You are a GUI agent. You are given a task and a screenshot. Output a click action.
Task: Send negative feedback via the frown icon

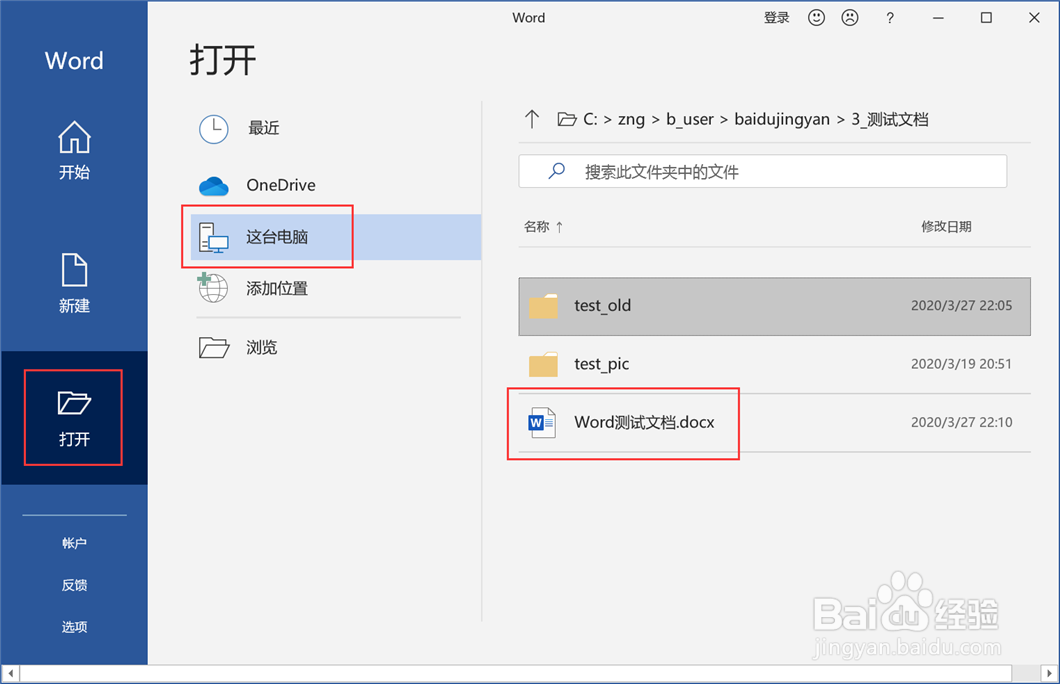[x=852, y=17]
